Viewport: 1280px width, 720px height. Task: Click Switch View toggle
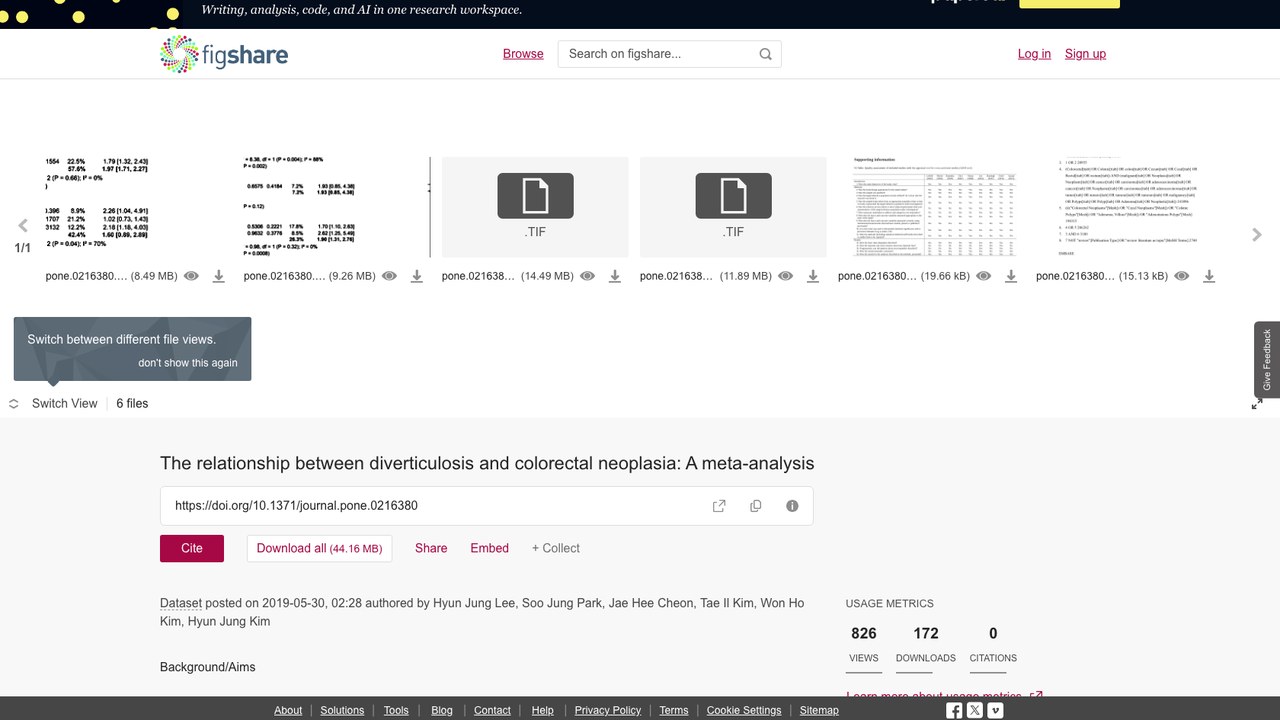click(x=53, y=404)
